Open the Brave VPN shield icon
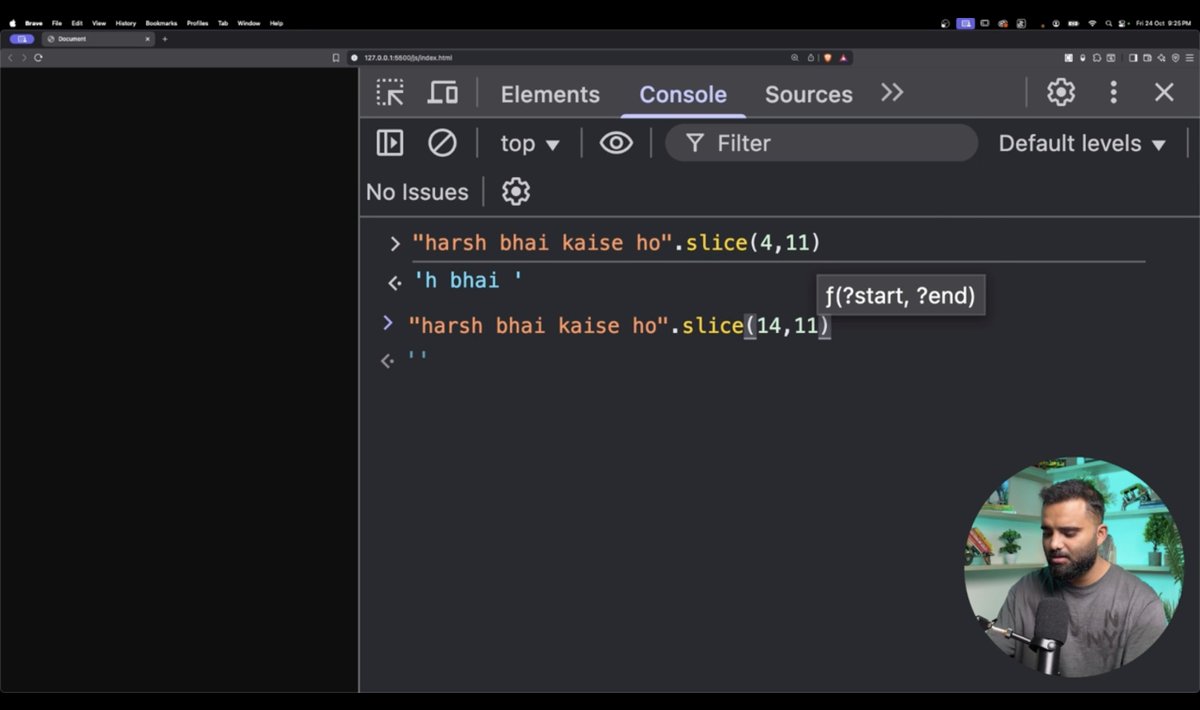The height and width of the screenshot is (710, 1200). coord(1175,58)
